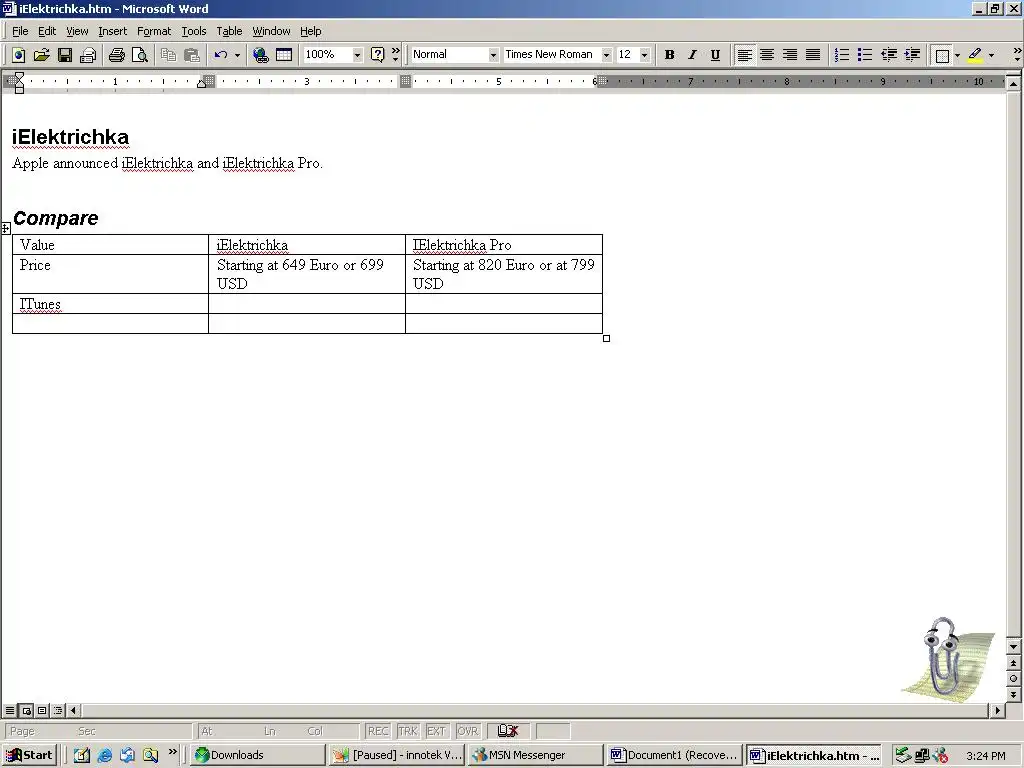Click the Insert Table grid icon
The height and width of the screenshot is (768, 1024).
tap(284, 55)
